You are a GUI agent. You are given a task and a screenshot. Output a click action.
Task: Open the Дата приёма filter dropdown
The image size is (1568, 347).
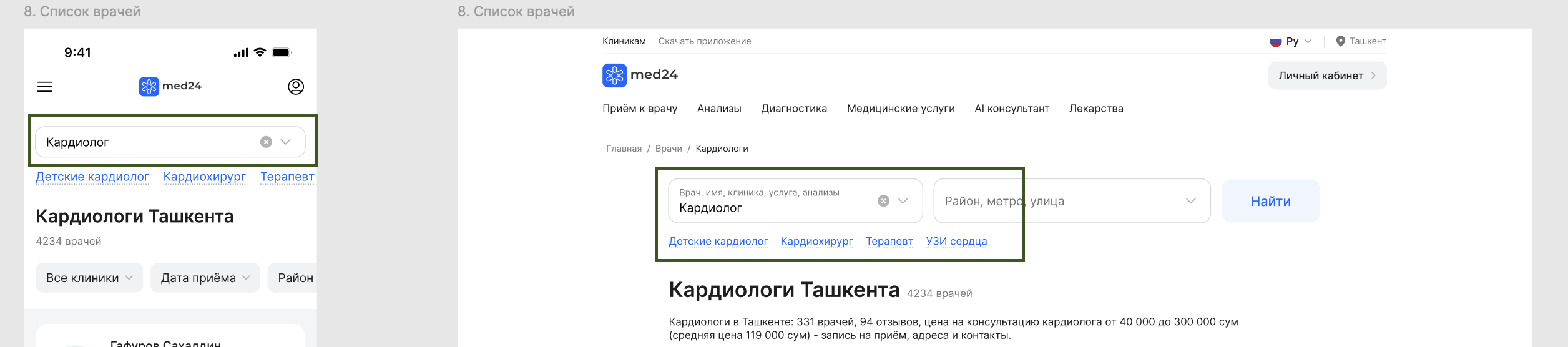tap(205, 278)
